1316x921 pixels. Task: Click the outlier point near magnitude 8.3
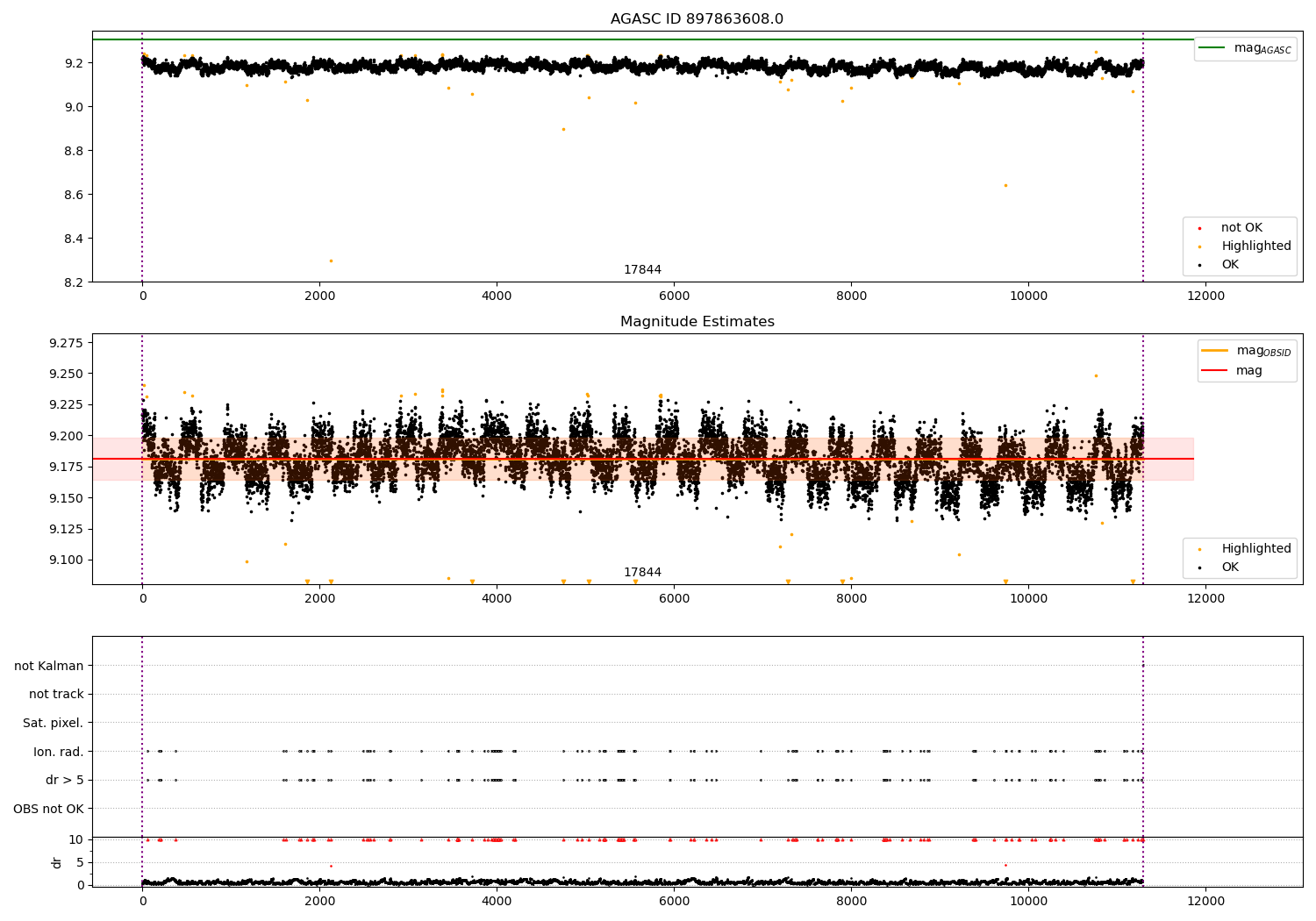coord(331,261)
